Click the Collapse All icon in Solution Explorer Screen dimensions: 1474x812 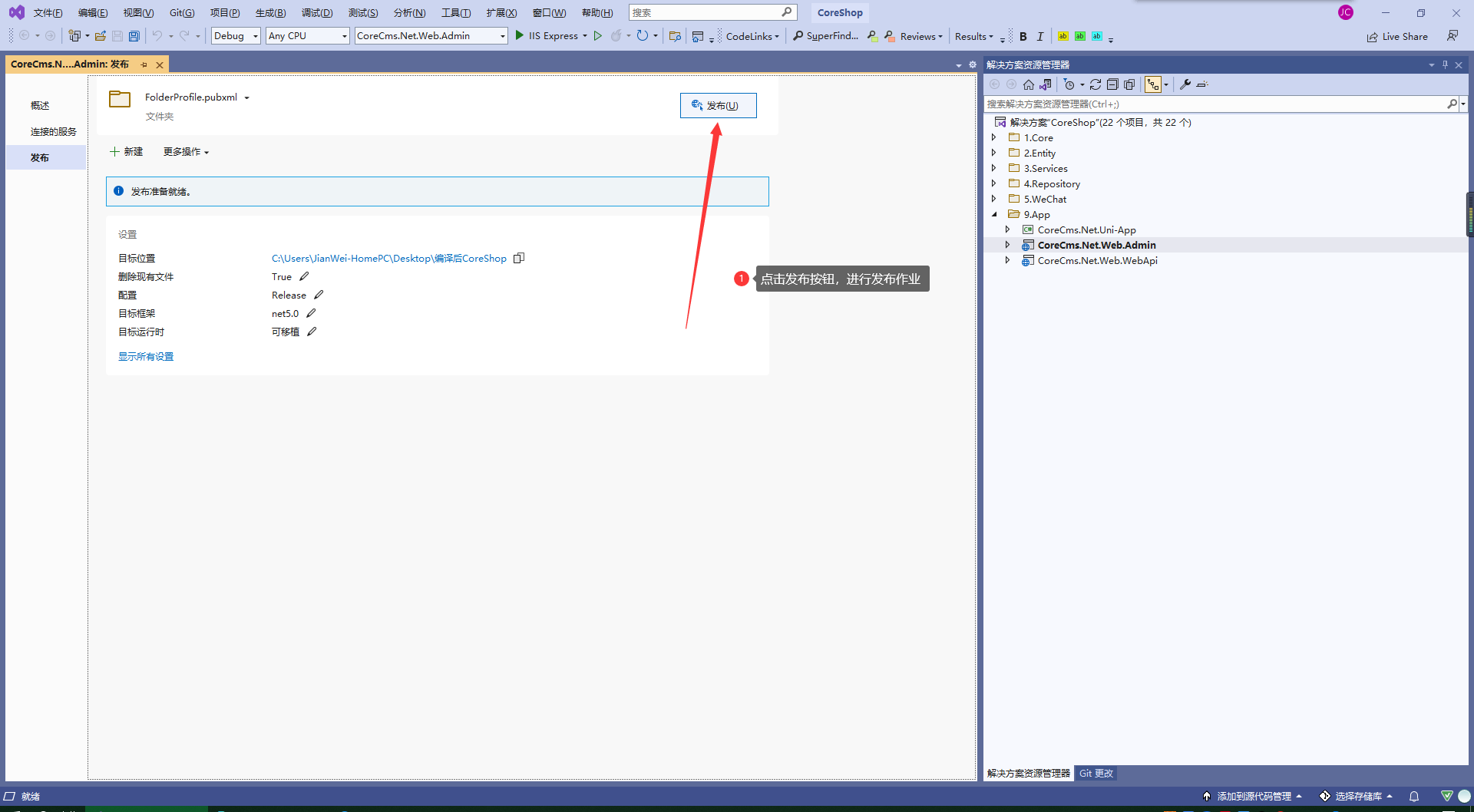[x=1112, y=84]
